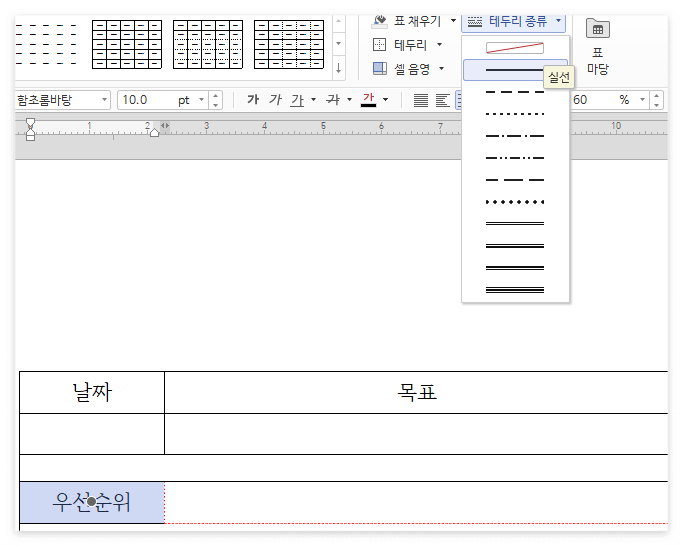Click the justify alignment icon
The height and width of the screenshot is (546, 683).
pos(420,100)
